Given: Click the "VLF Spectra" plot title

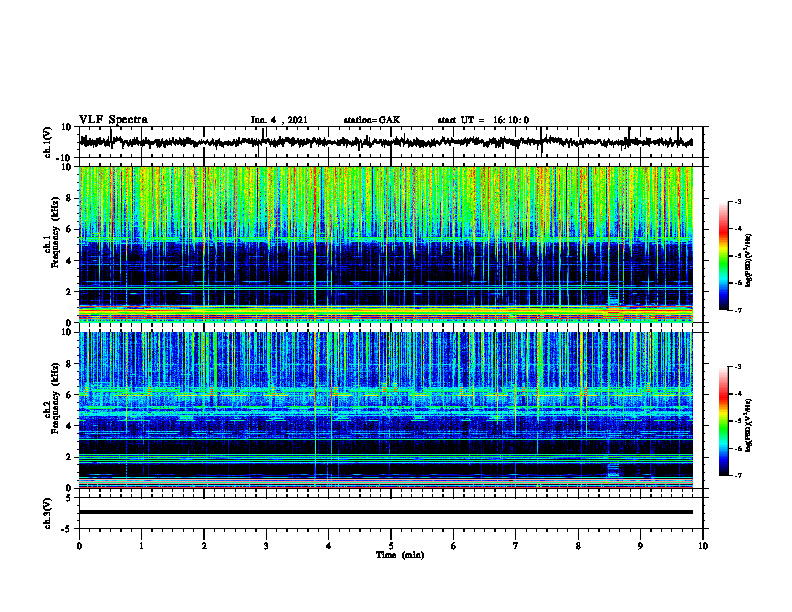Looking at the screenshot, I should pyautogui.click(x=113, y=120).
